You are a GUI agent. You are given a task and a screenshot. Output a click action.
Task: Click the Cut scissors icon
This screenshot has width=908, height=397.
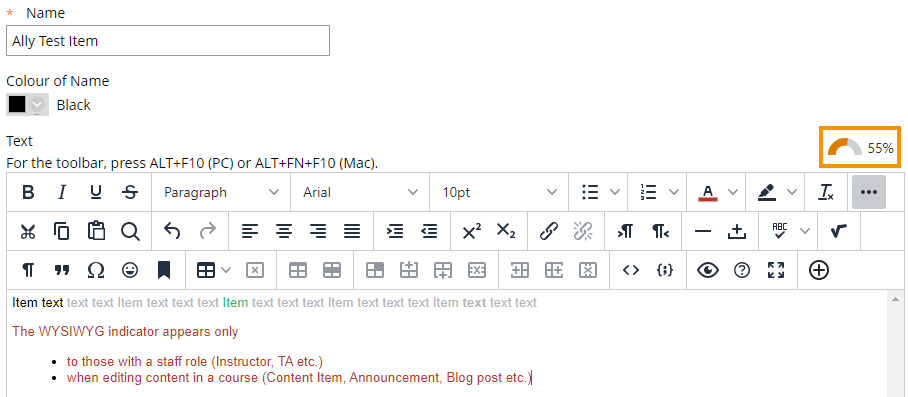coord(28,231)
